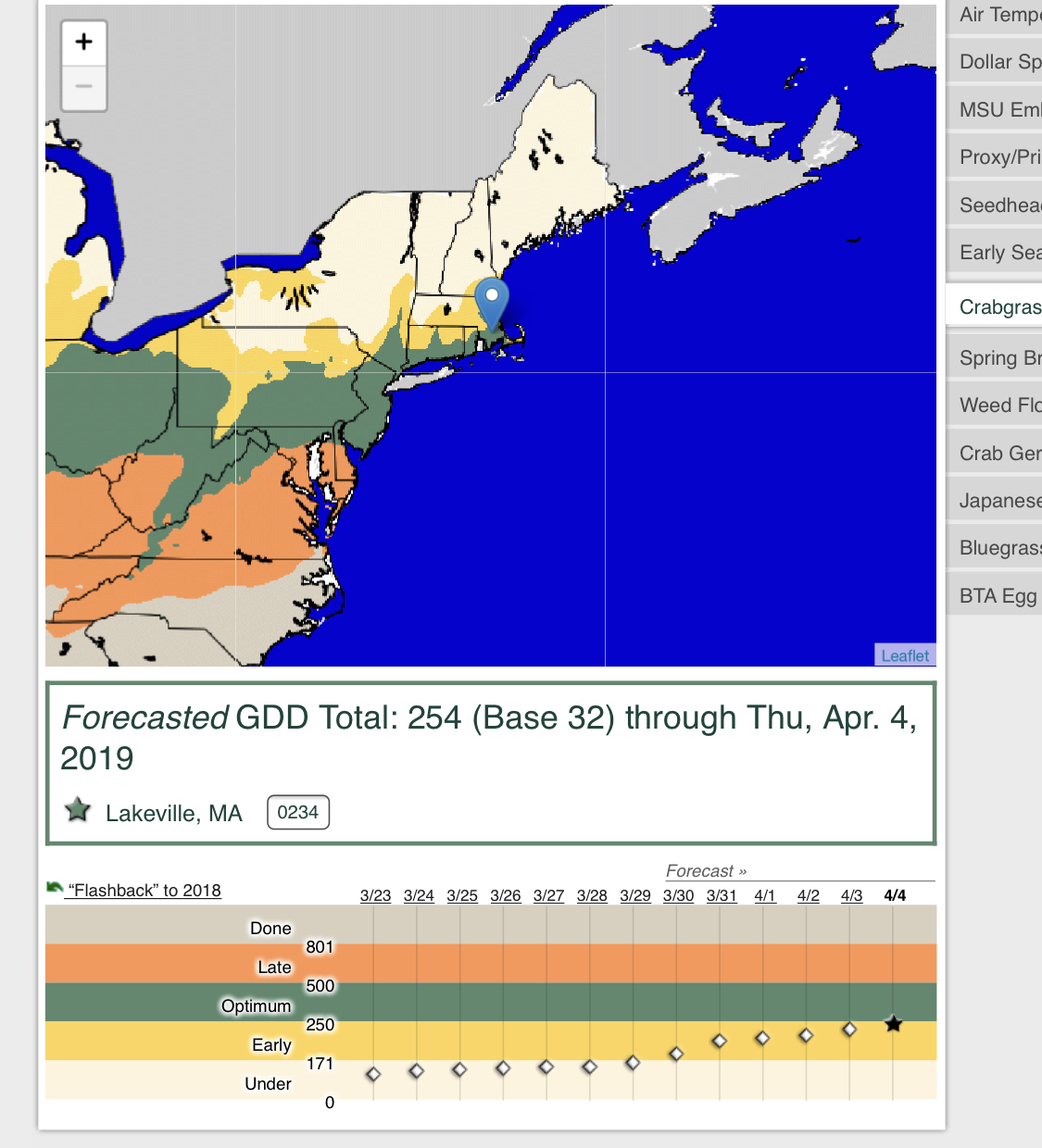Image resolution: width=1042 pixels, height=1148 pixels.
Task: Select the 3/27 date column
Action: (x=549, y=895)
